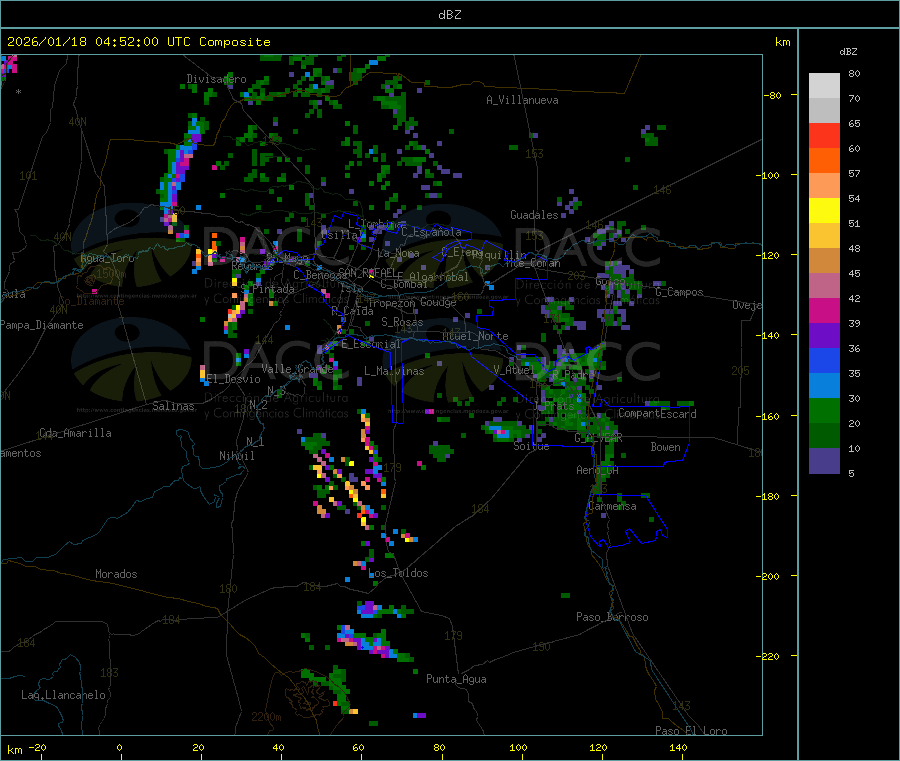
Task: Click the 'km' unit label at bottom left
Action: (15, 750)
